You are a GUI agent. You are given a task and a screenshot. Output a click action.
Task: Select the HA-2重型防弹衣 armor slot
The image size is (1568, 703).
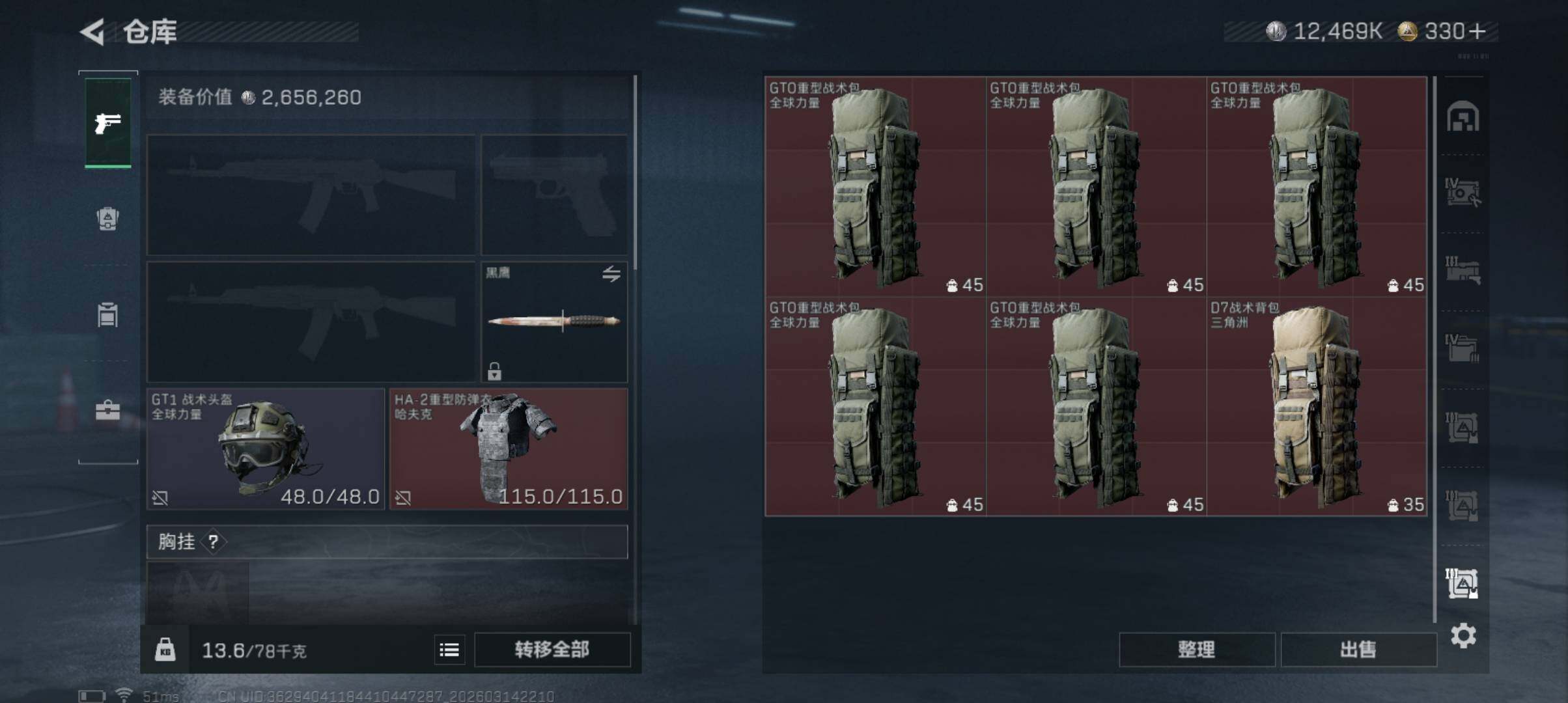509,448
